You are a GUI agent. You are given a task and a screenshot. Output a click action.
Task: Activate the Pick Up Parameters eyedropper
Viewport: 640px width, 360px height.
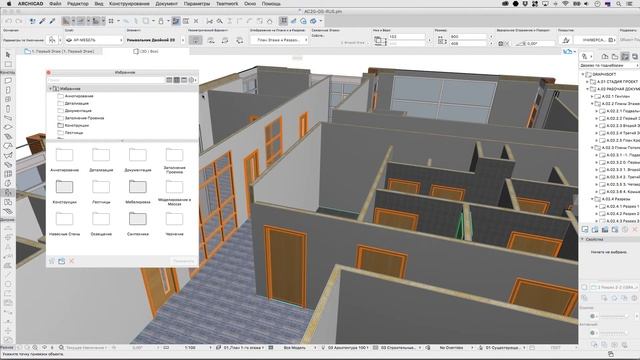pyautogui.click(x=42, y=21)
